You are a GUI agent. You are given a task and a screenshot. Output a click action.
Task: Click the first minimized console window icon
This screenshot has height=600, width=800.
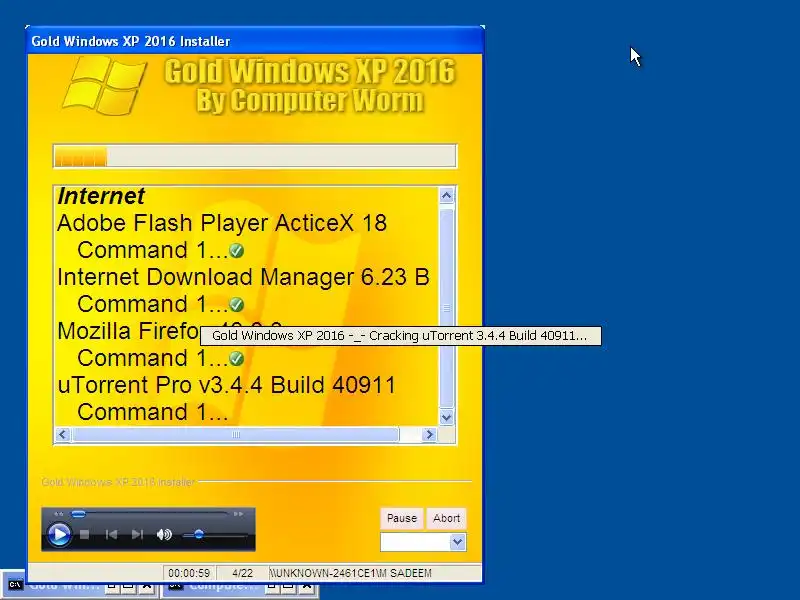click(15, 585)
